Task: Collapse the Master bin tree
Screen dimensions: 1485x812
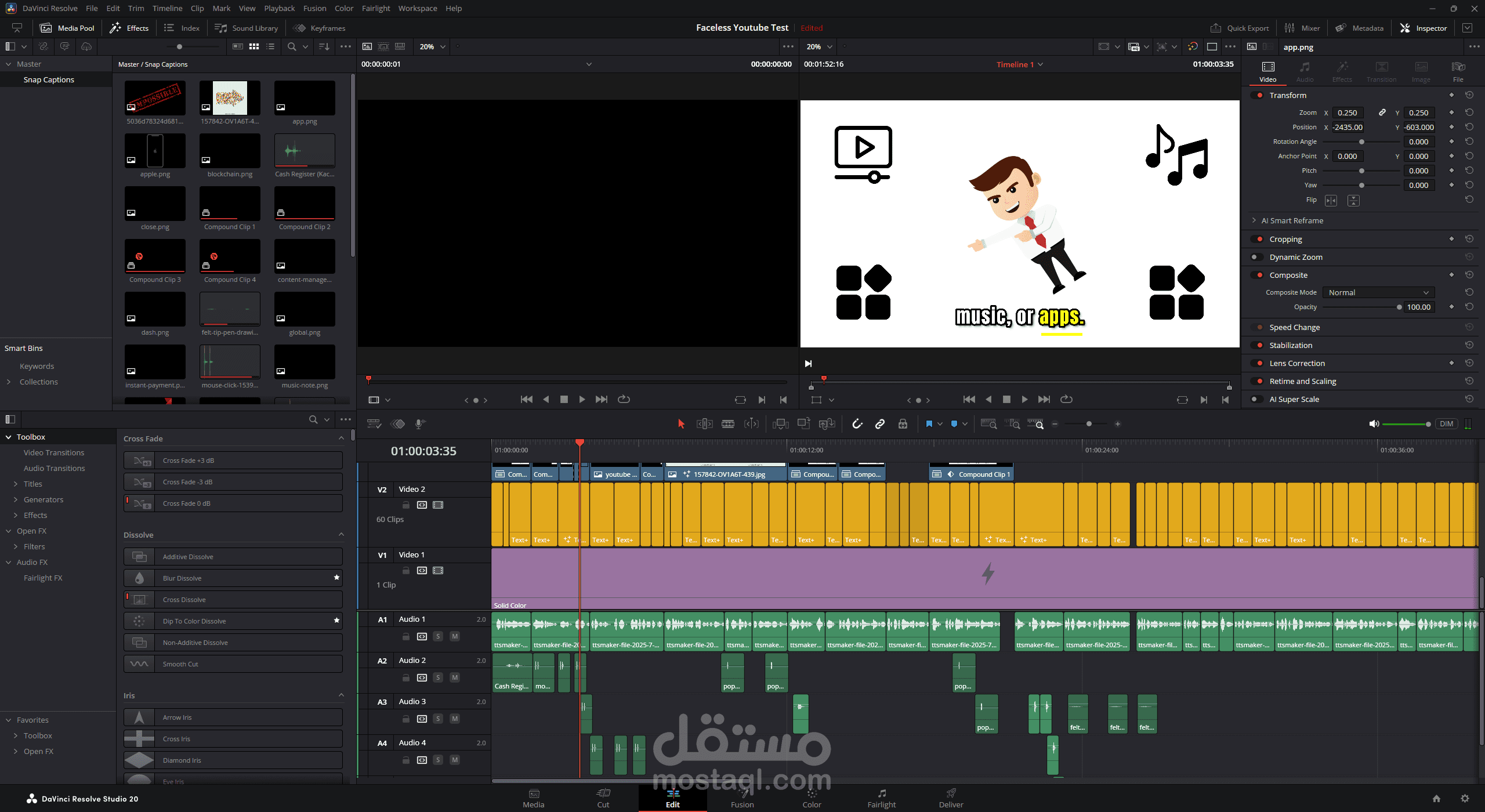Action: click(x=9, y=64)
